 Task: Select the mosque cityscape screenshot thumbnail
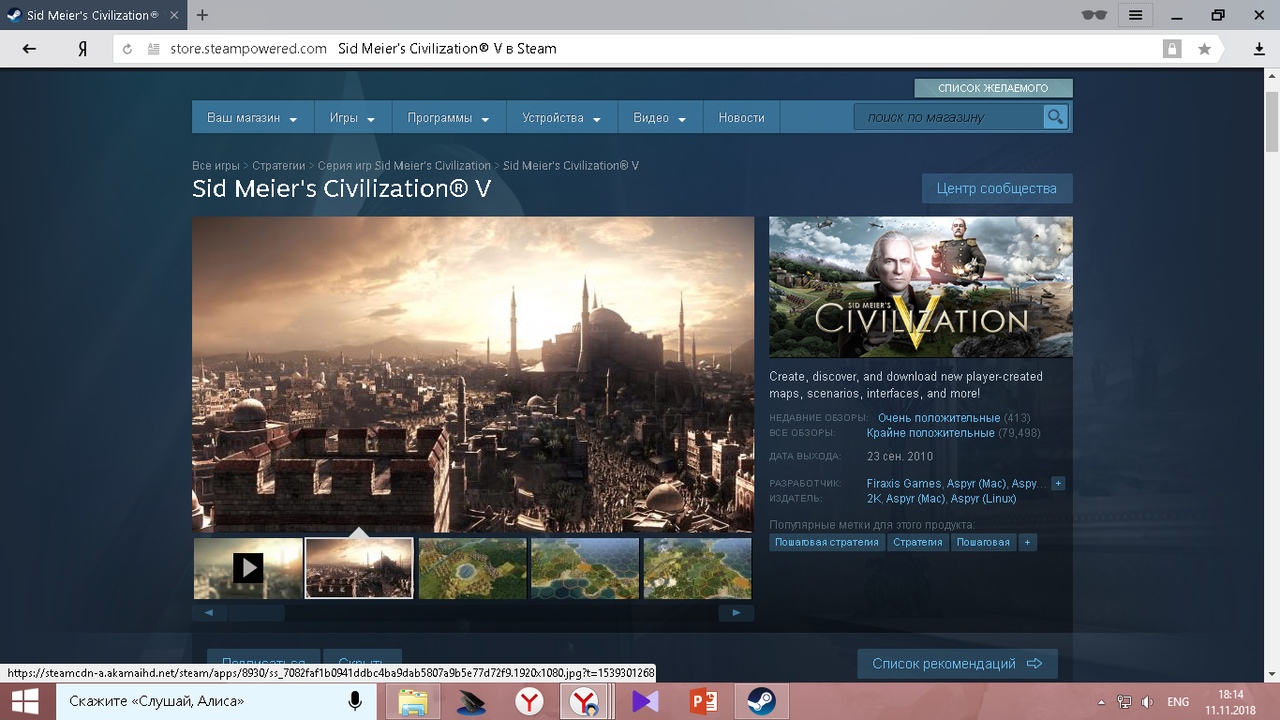tap(359, 568)
